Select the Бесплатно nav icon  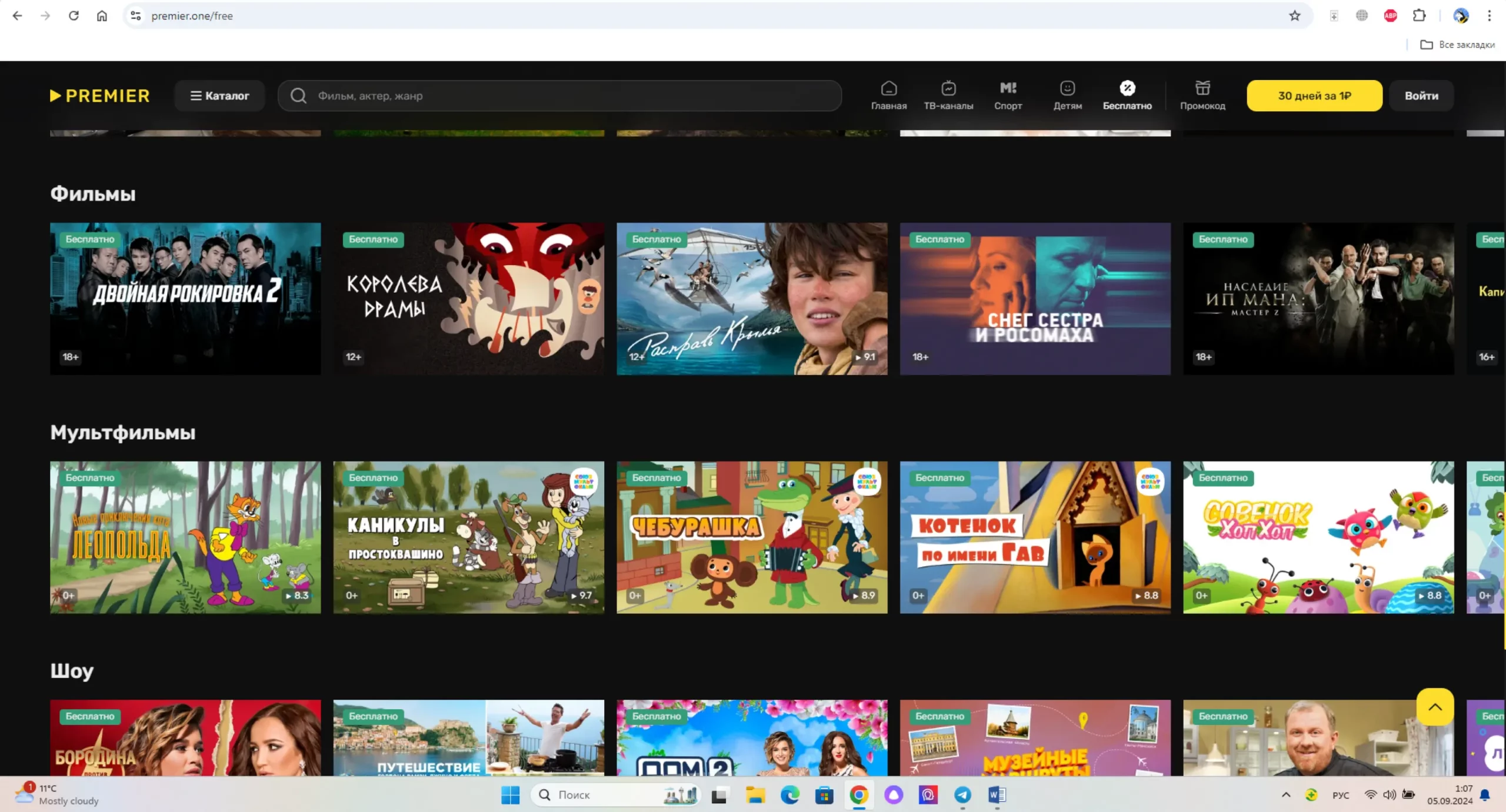(x=1127, y=95)
